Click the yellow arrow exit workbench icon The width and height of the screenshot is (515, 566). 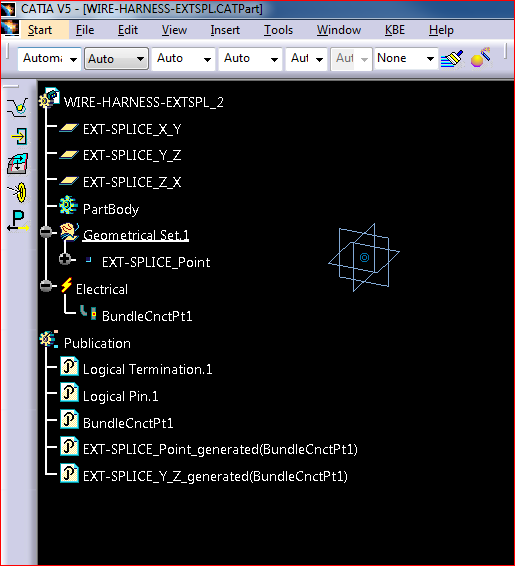19,136
